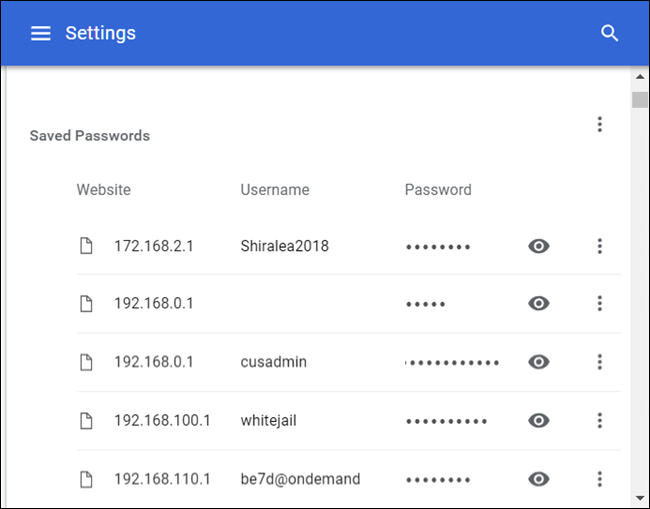Image resolution: width=650 pixels, height=509 pixels.
Task: Open Saved Passwords more options menu
Action: point(600,124)
